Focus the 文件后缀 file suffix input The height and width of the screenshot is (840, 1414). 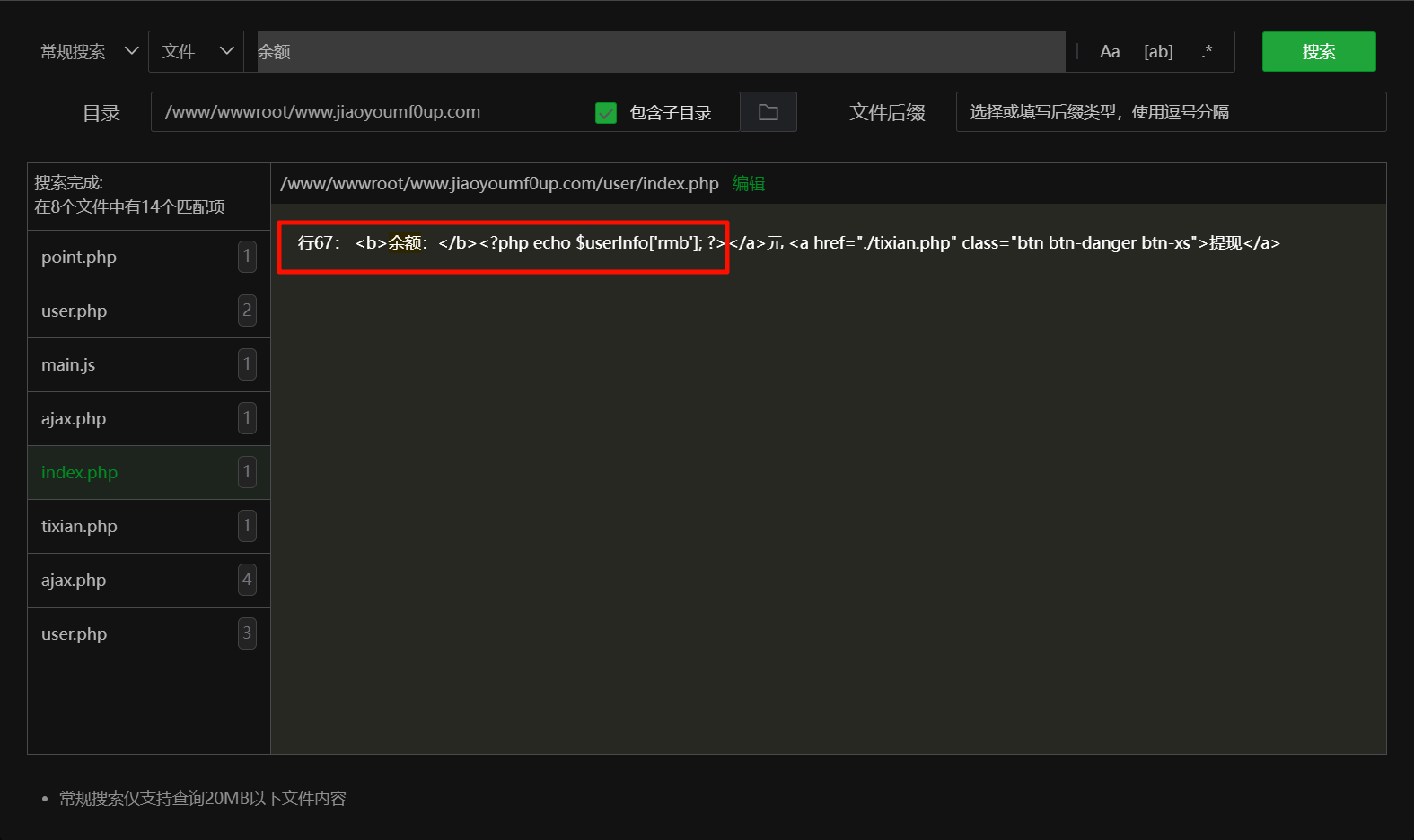1170,112
